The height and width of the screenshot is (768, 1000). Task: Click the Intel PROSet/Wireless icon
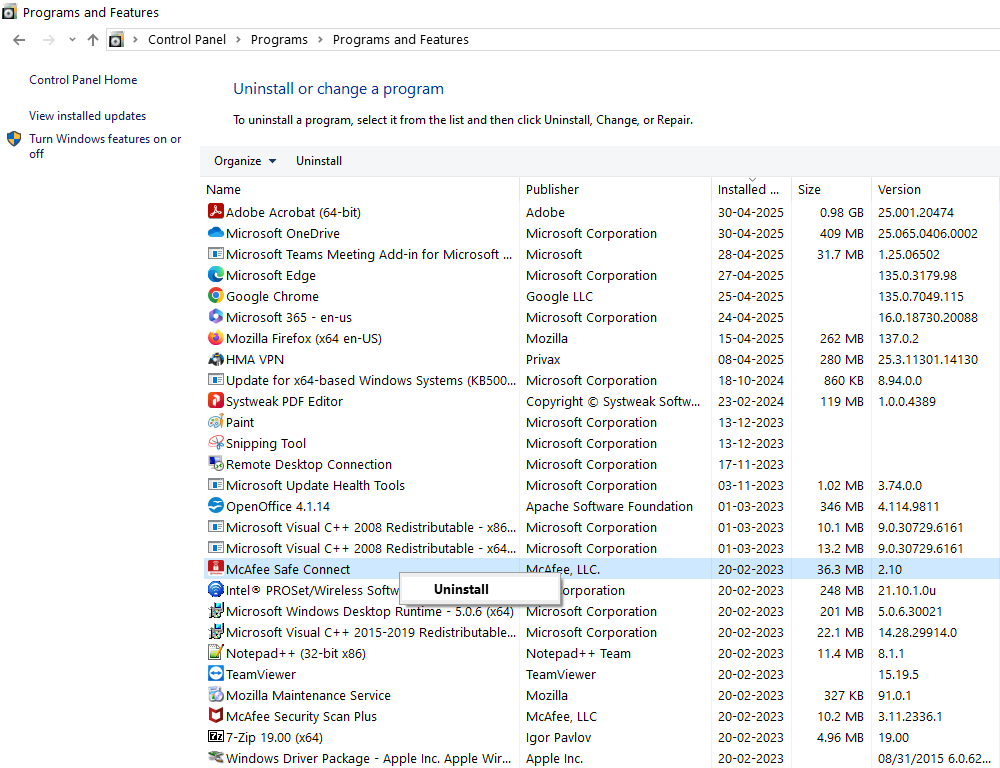click(x=216, y=589)
